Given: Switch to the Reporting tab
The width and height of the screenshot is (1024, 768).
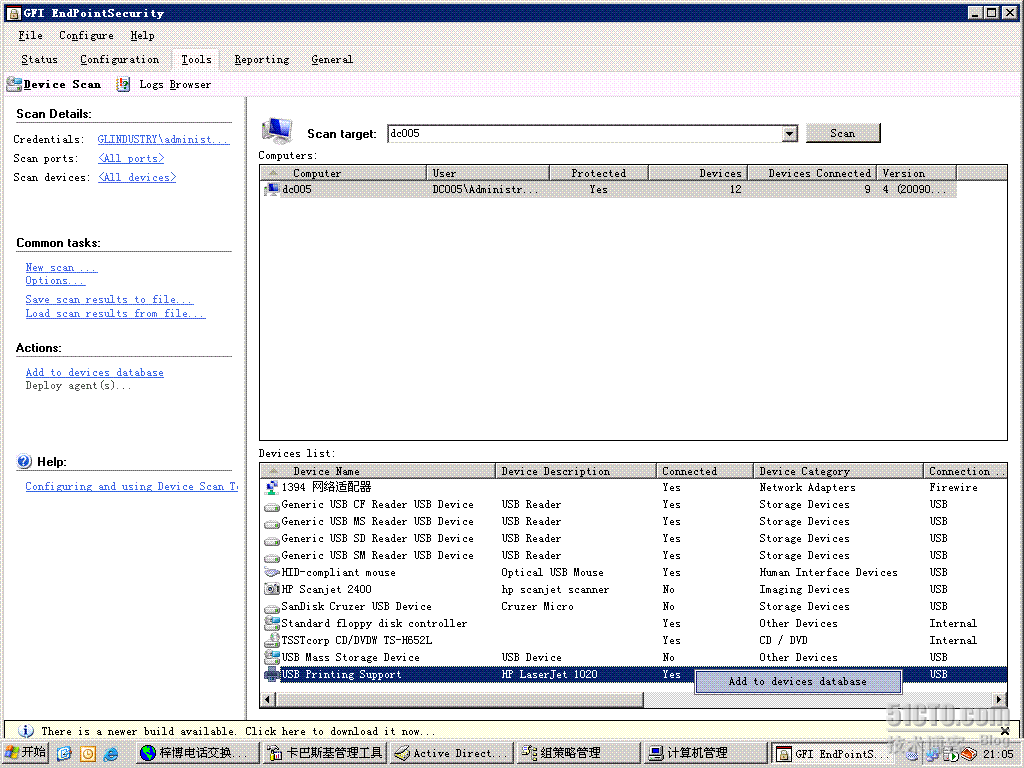Looking at the screenshot, I should click(x=261, y=59).
